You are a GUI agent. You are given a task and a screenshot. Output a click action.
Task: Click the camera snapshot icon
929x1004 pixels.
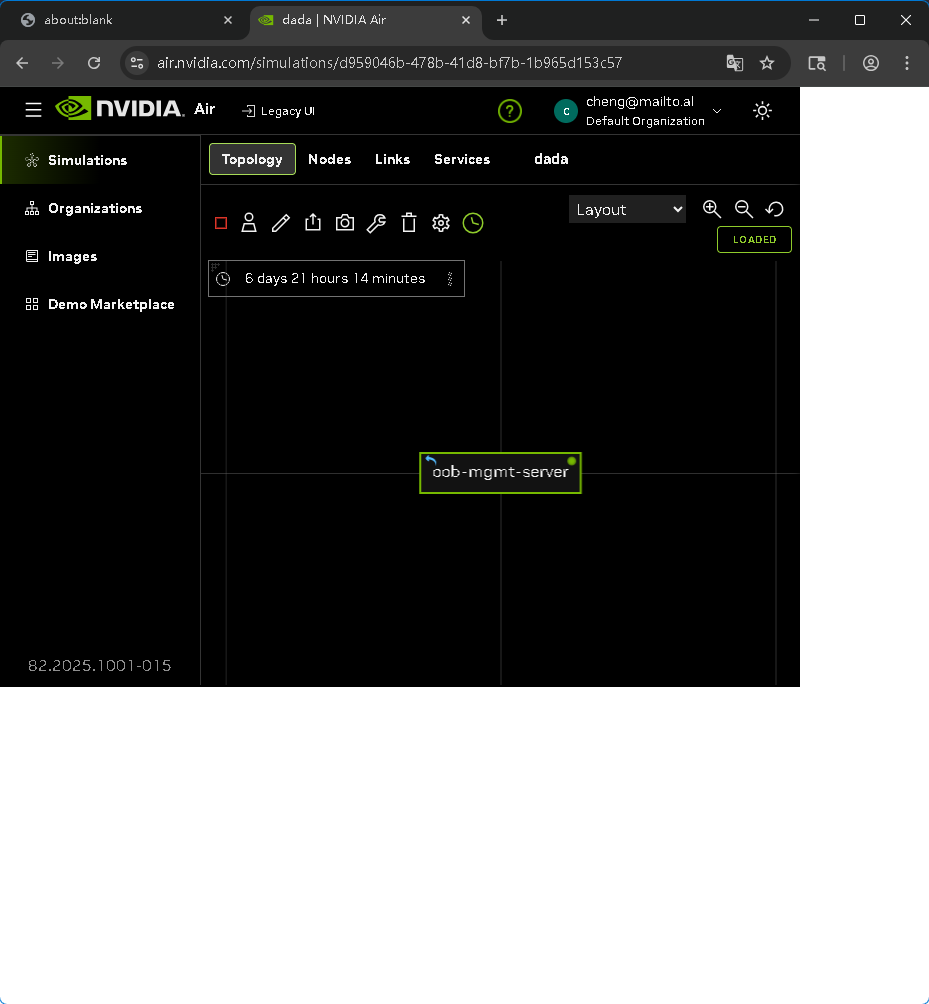click(345, 223)
